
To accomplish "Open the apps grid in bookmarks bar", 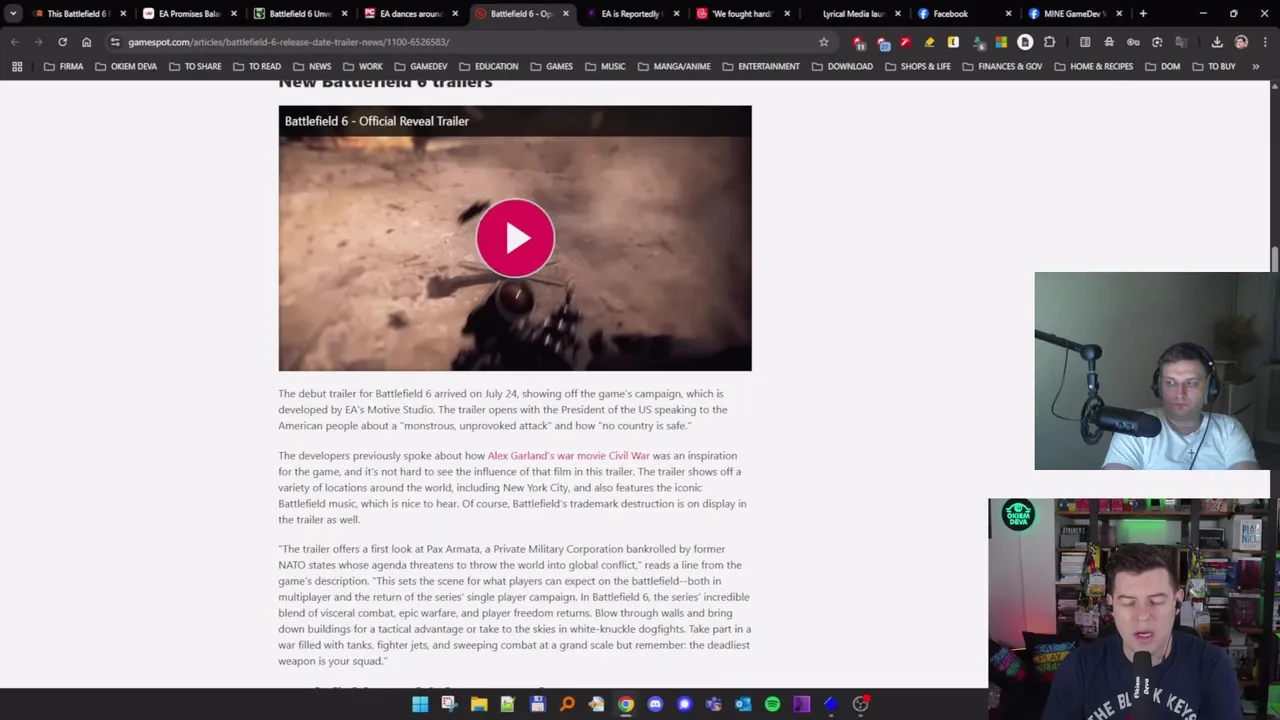I will click(17, 66).
